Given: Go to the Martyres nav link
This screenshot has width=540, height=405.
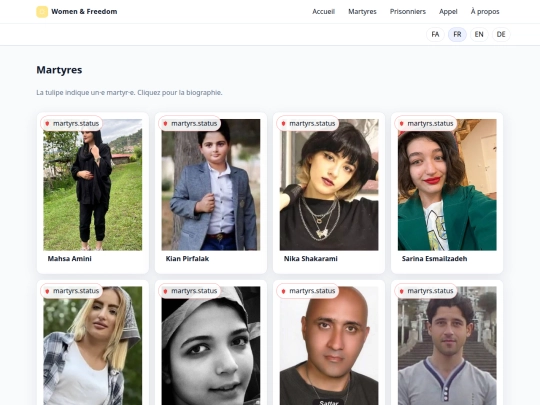Looking at the screenshot, I should 362,12.
